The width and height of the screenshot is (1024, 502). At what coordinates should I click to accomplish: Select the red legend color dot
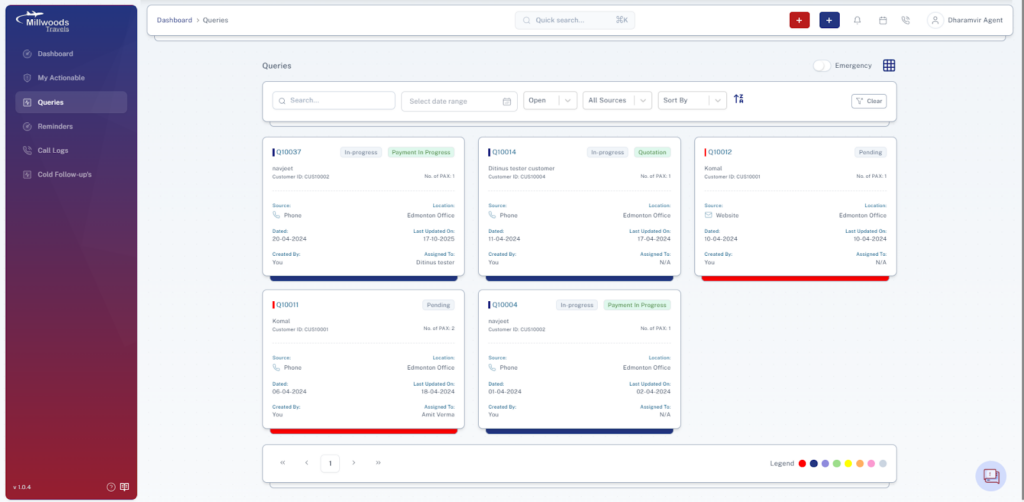pos(802,463)
